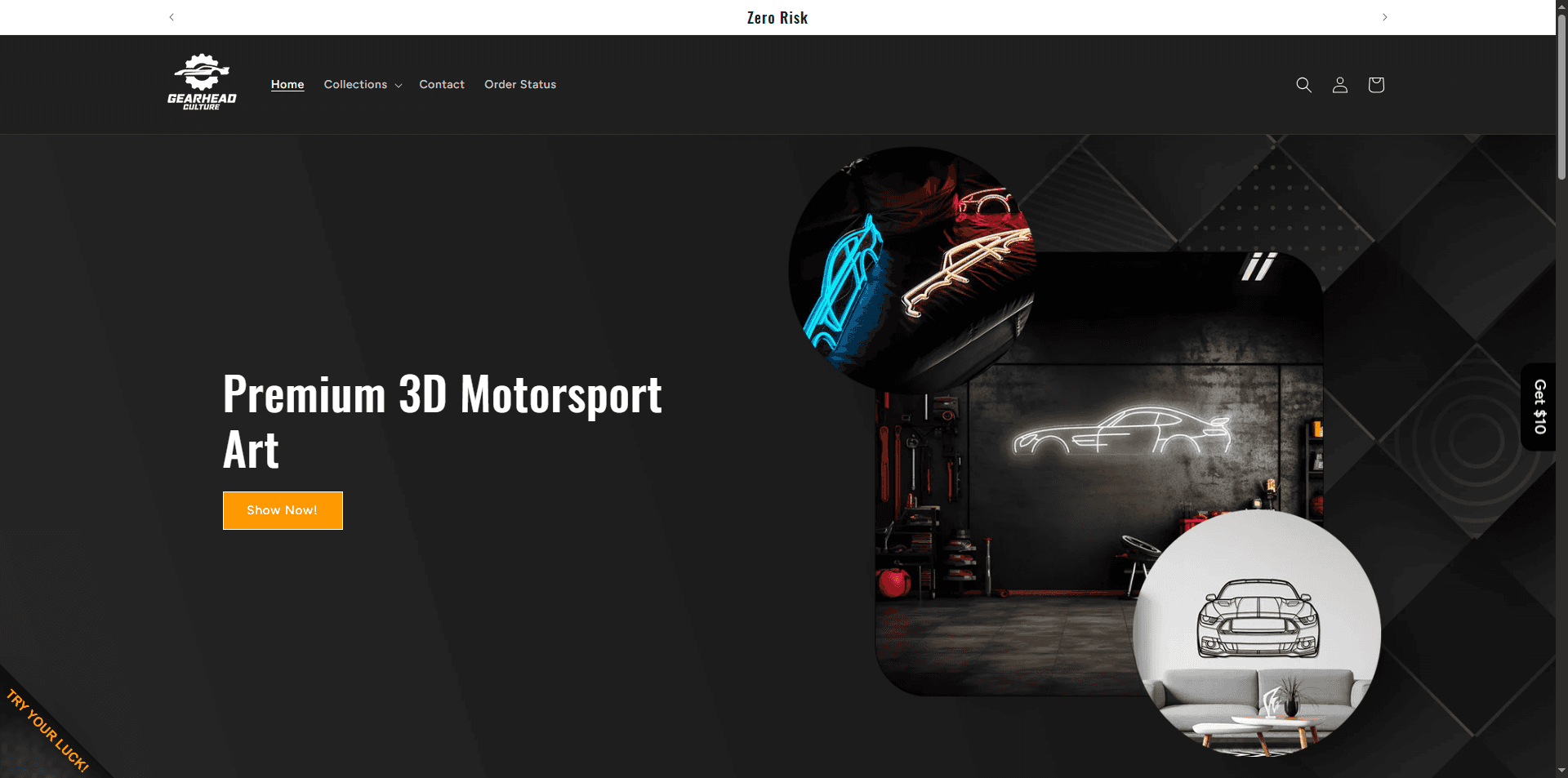Click the page vertical scrollbar thumb

coord(1561,96)
